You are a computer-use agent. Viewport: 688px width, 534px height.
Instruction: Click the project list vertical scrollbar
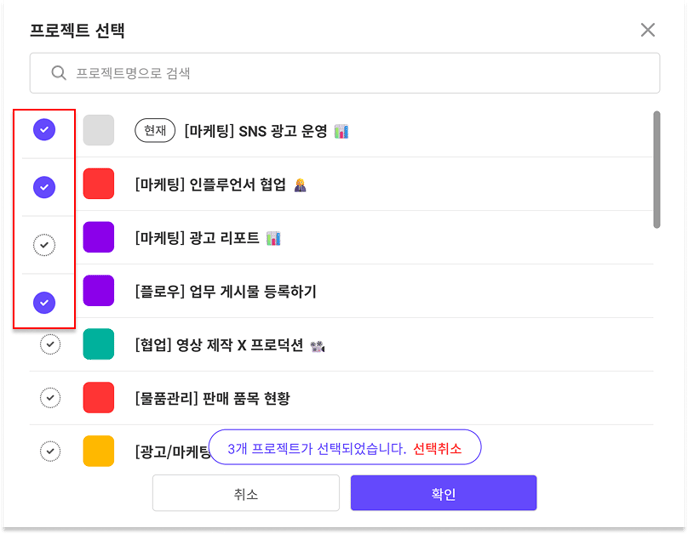pyautogui.click(x=656, y=170)
